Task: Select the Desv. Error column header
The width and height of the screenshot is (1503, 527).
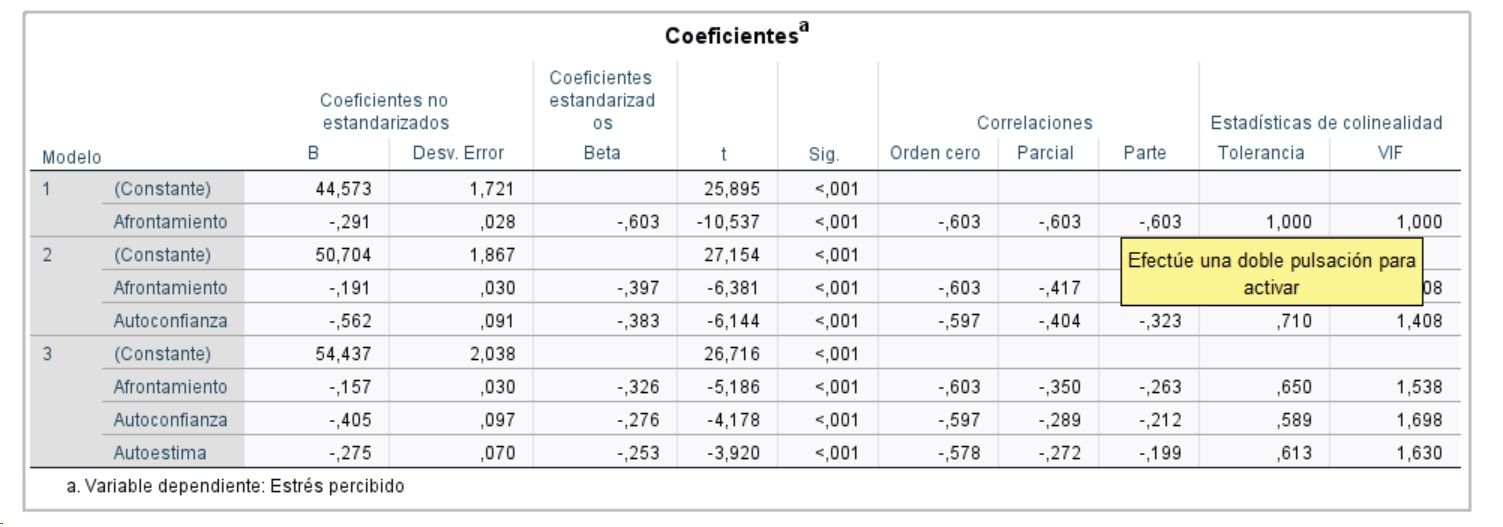Action: pyautogui.click(x=458, y=153)
